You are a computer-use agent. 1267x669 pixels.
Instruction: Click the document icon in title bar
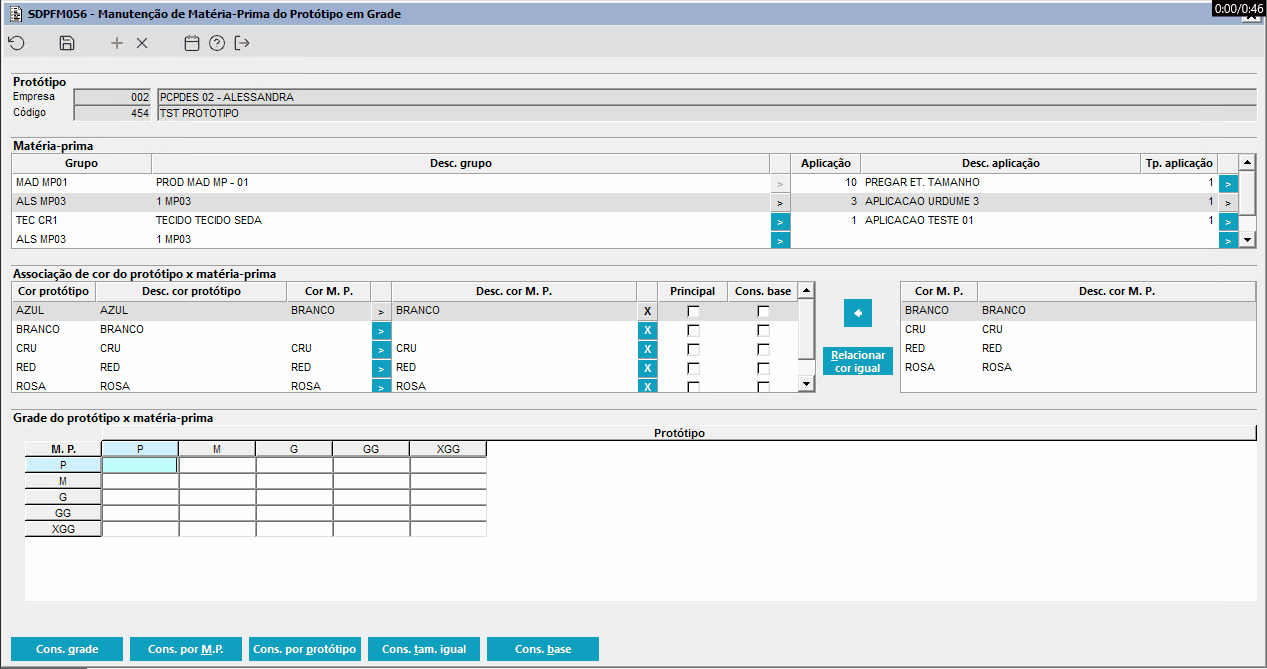coord(15,12)
